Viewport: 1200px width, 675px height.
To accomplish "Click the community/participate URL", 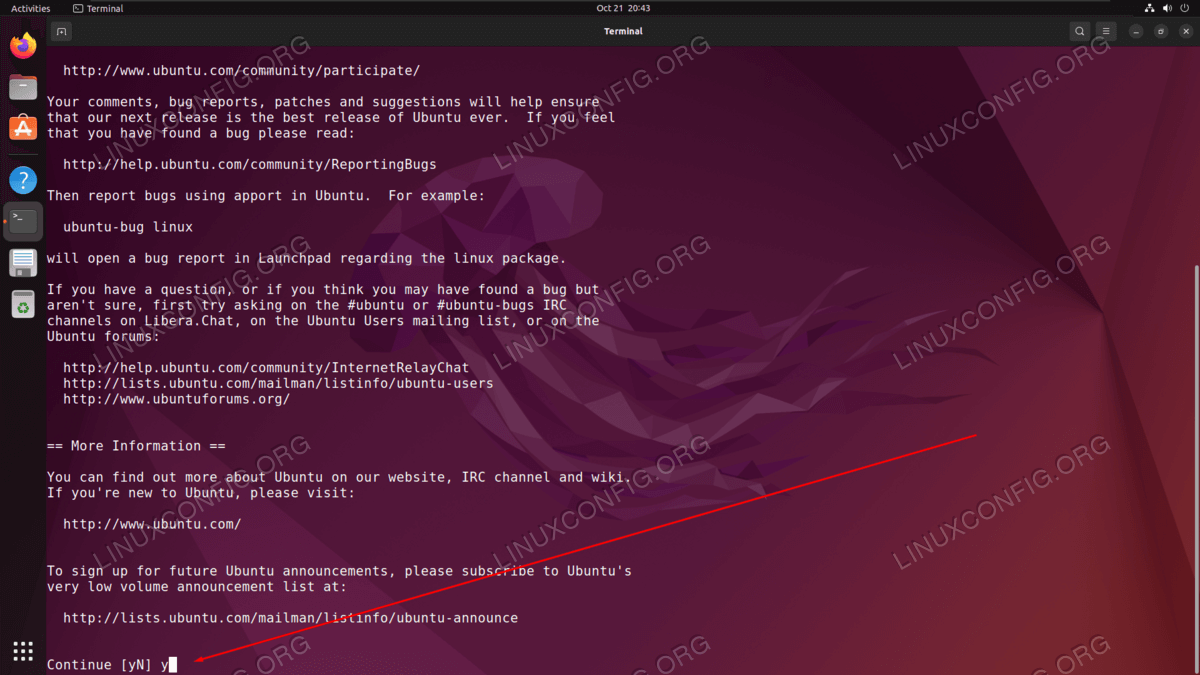I will (x=241, y=71).
